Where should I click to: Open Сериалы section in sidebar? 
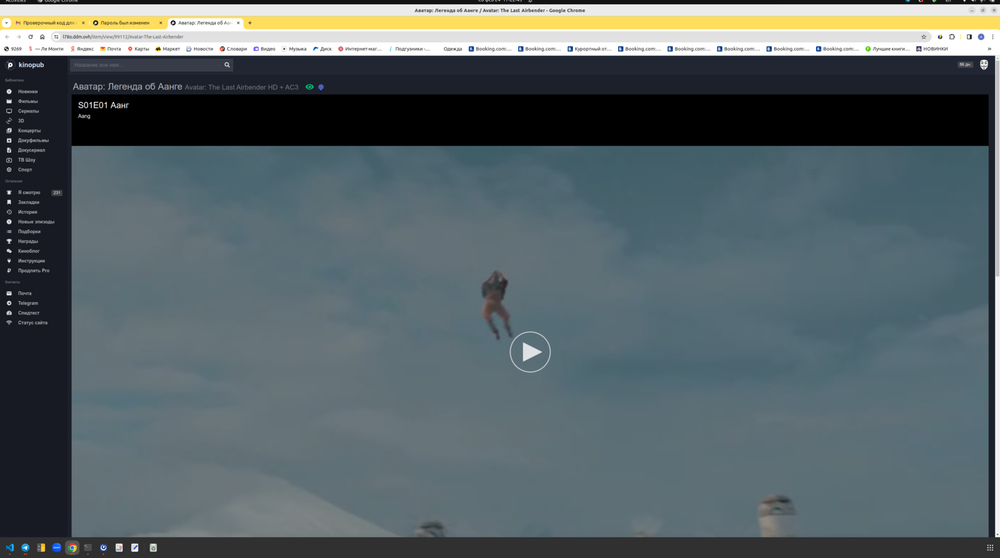(x=28, y=111)
